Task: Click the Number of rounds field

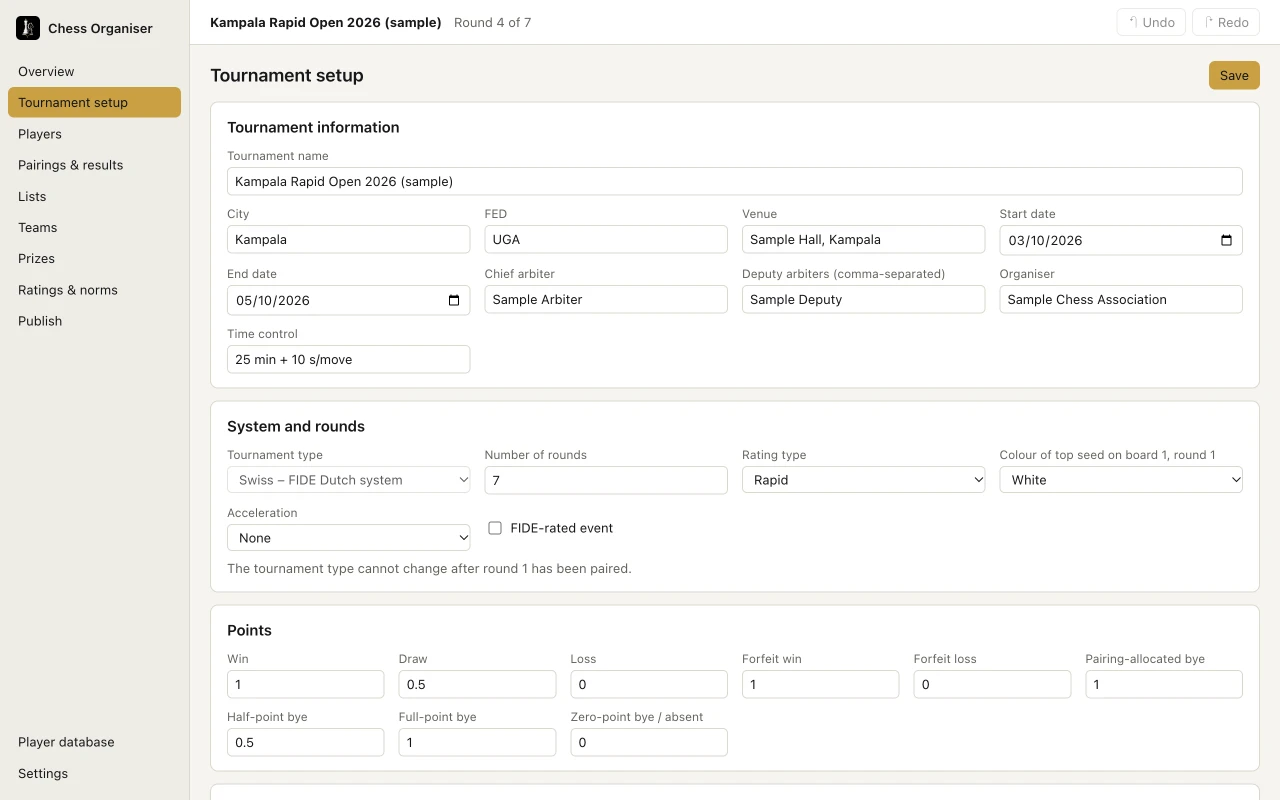Action: [606, 480]
